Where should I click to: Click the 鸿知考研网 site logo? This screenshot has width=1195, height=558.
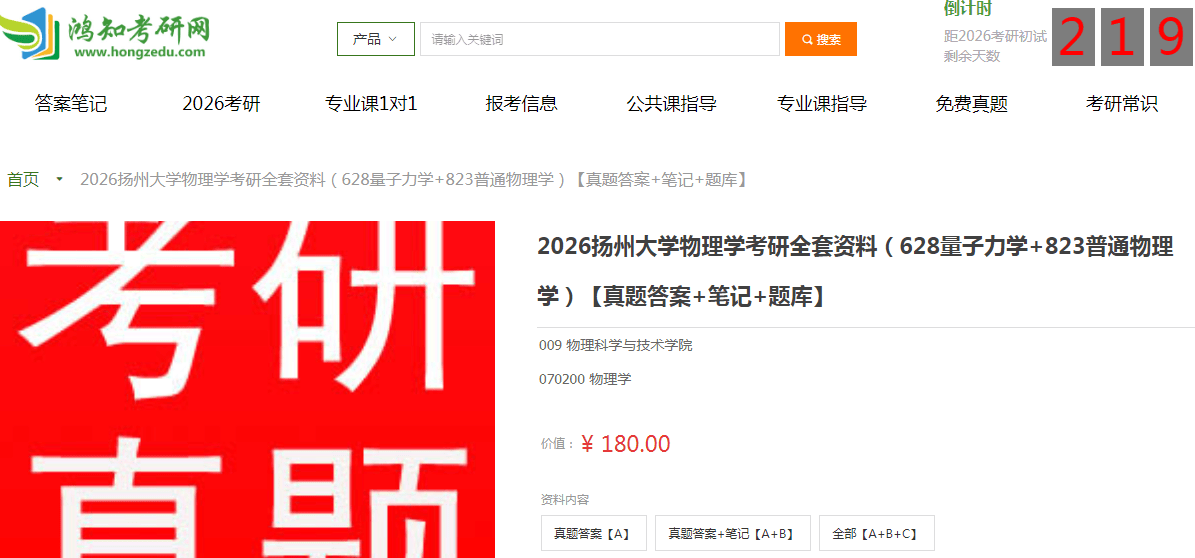click(x=105, y=34)
